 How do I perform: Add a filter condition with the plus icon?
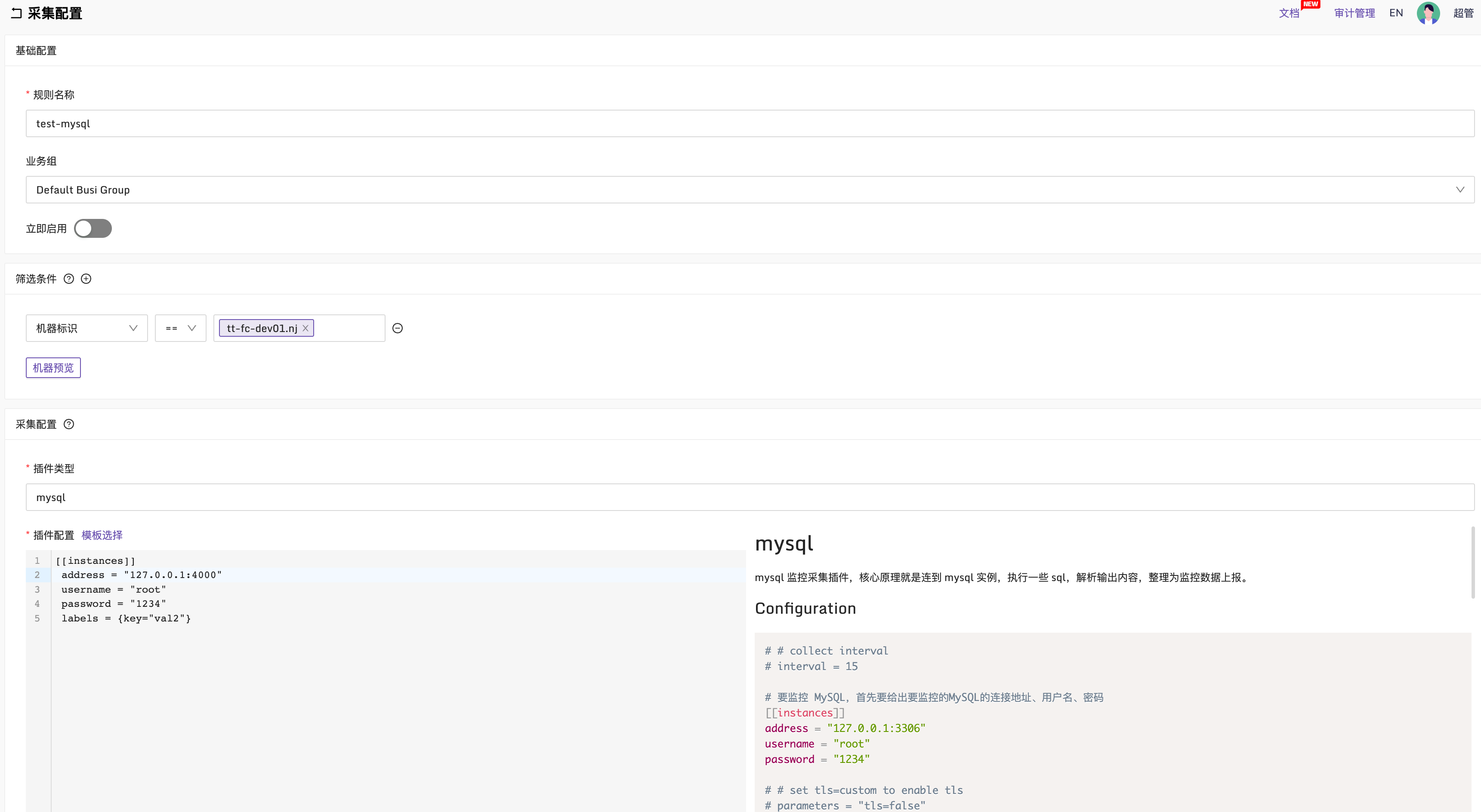[86, 279]
